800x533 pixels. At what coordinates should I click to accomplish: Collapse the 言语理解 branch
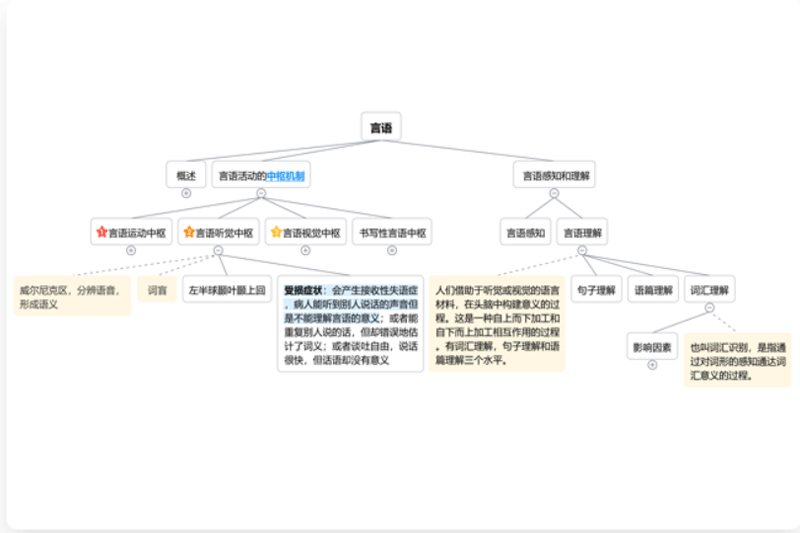click(582, 250)
